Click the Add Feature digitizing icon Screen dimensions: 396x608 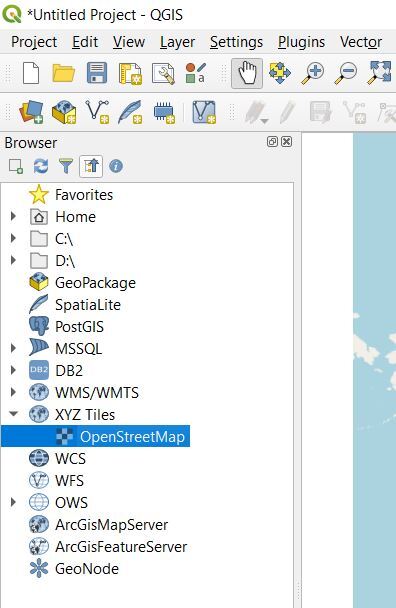(x=354, y=112)
